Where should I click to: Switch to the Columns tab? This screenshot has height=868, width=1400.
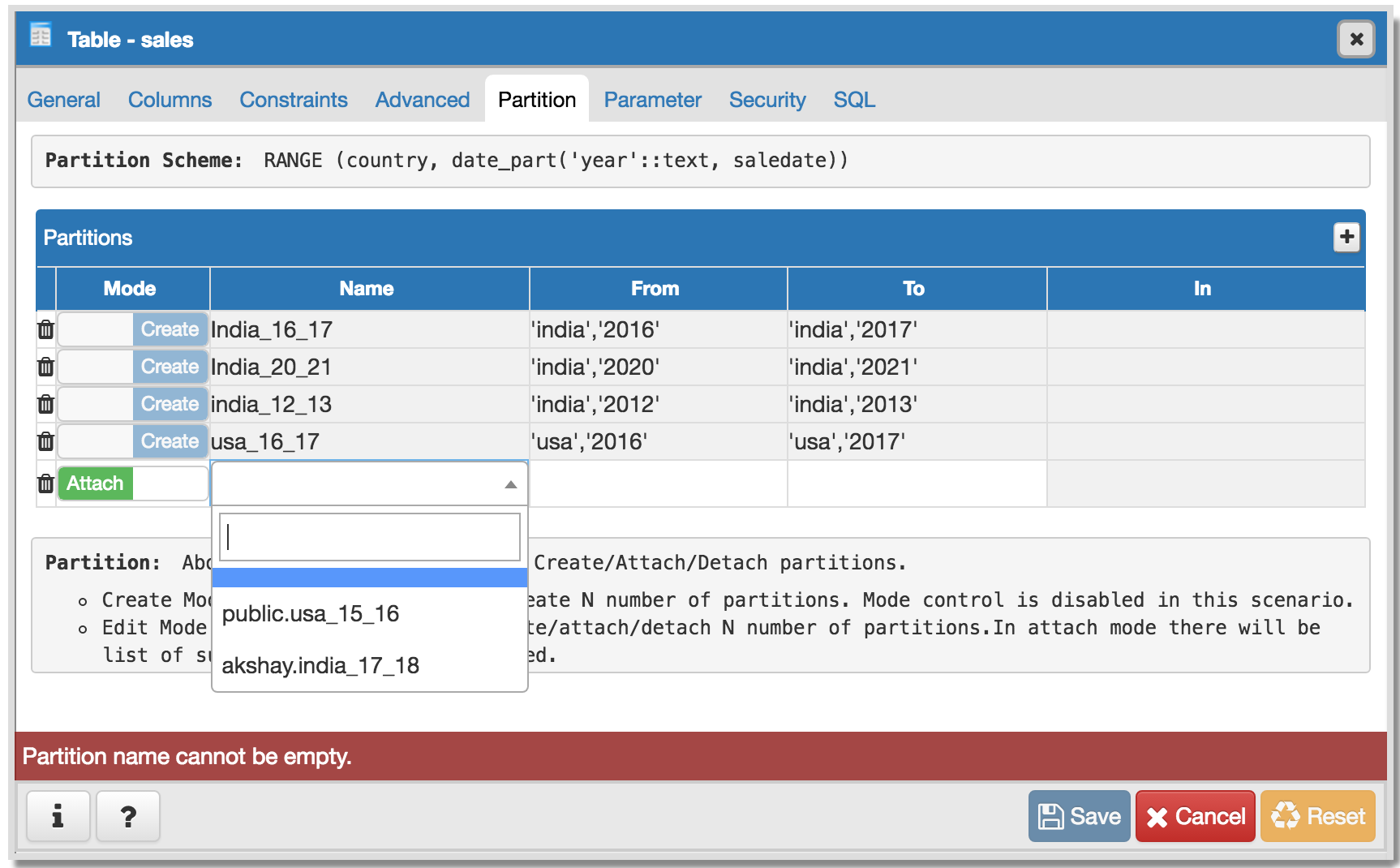170,100
